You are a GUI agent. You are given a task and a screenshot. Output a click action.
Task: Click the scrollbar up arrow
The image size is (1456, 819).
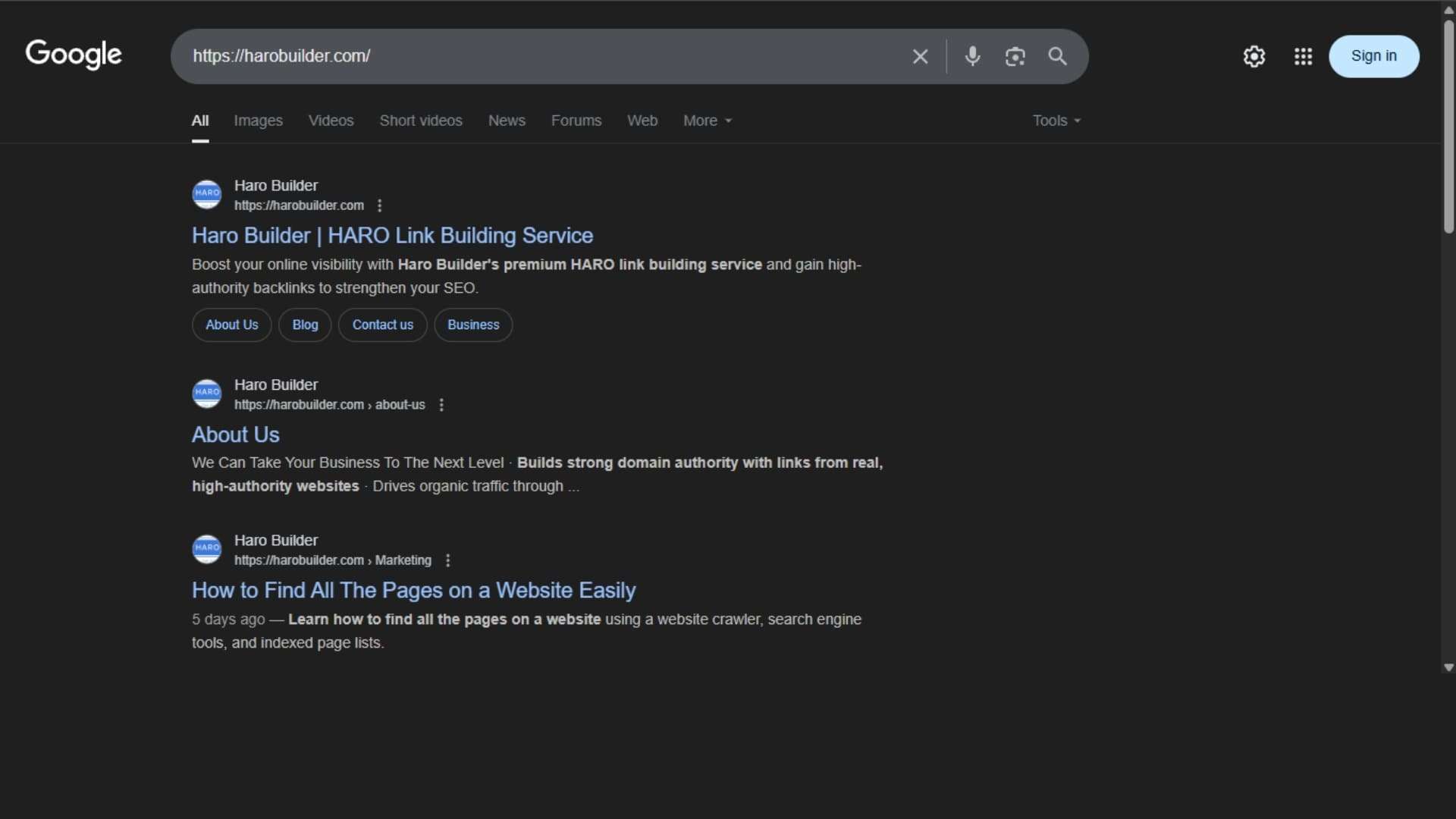tap(1448, 10)
